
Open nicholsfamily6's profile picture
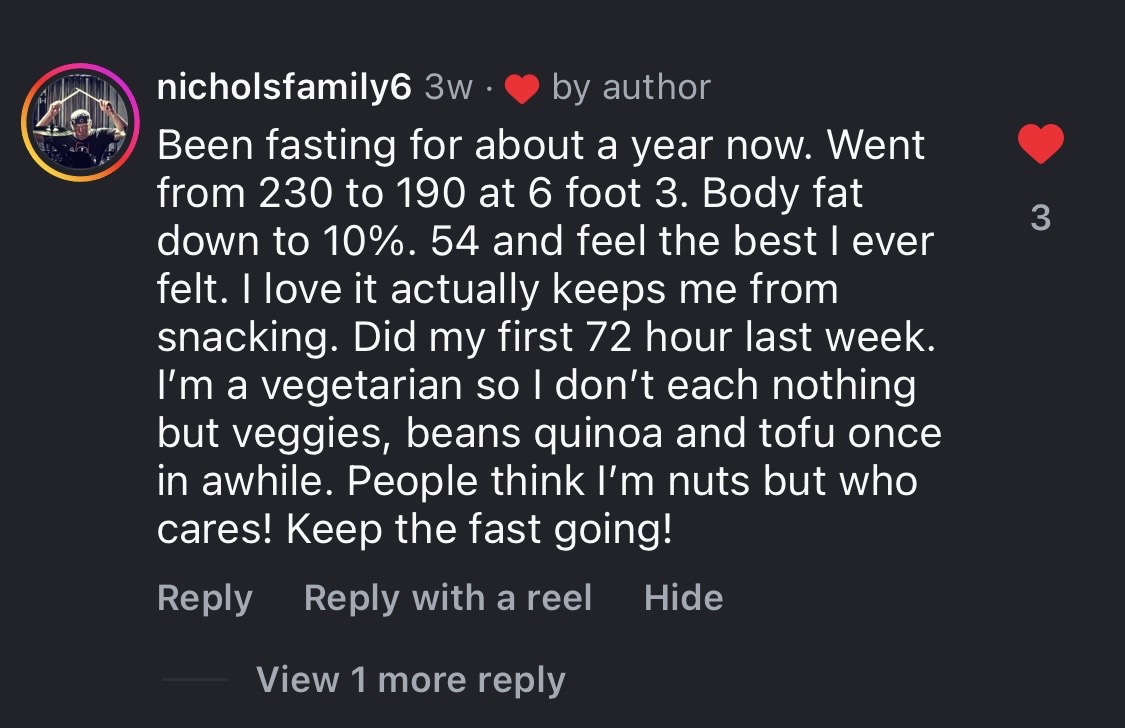[x=80, y=122]
